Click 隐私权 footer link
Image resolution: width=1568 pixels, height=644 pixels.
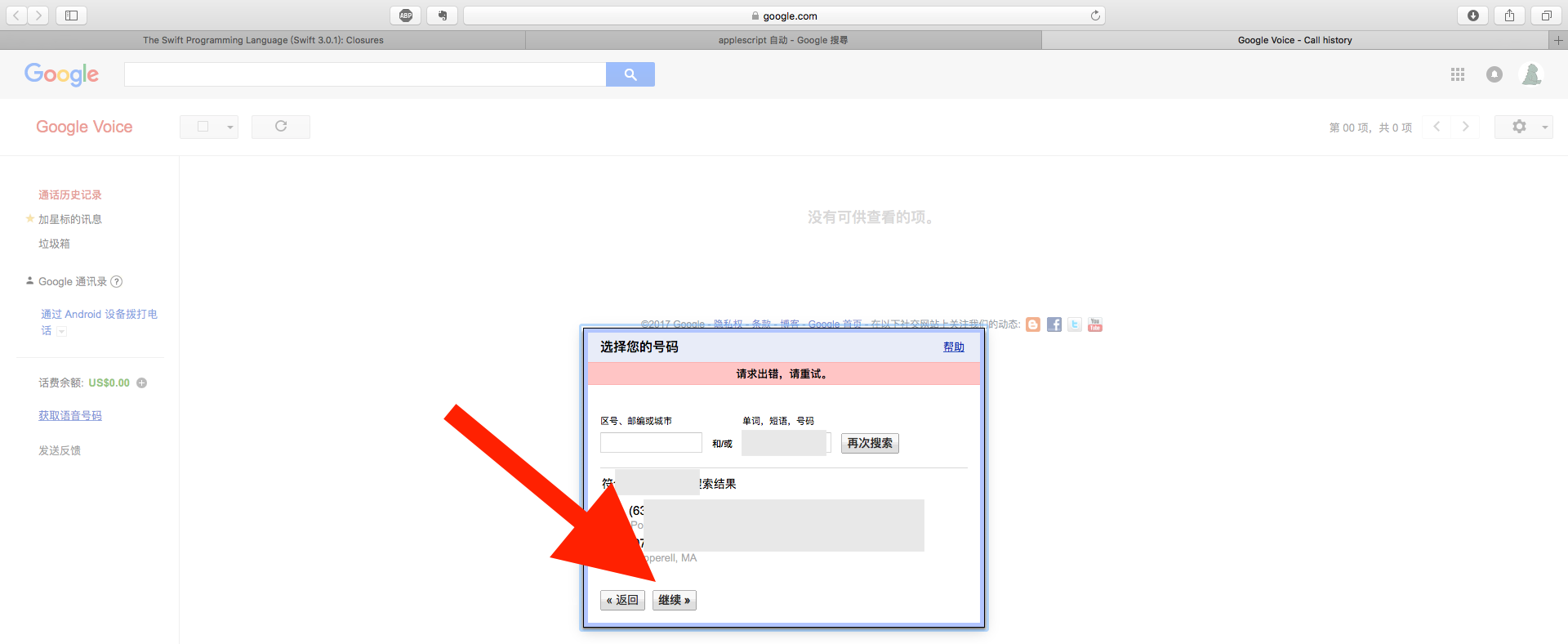[x=728, y=324]
